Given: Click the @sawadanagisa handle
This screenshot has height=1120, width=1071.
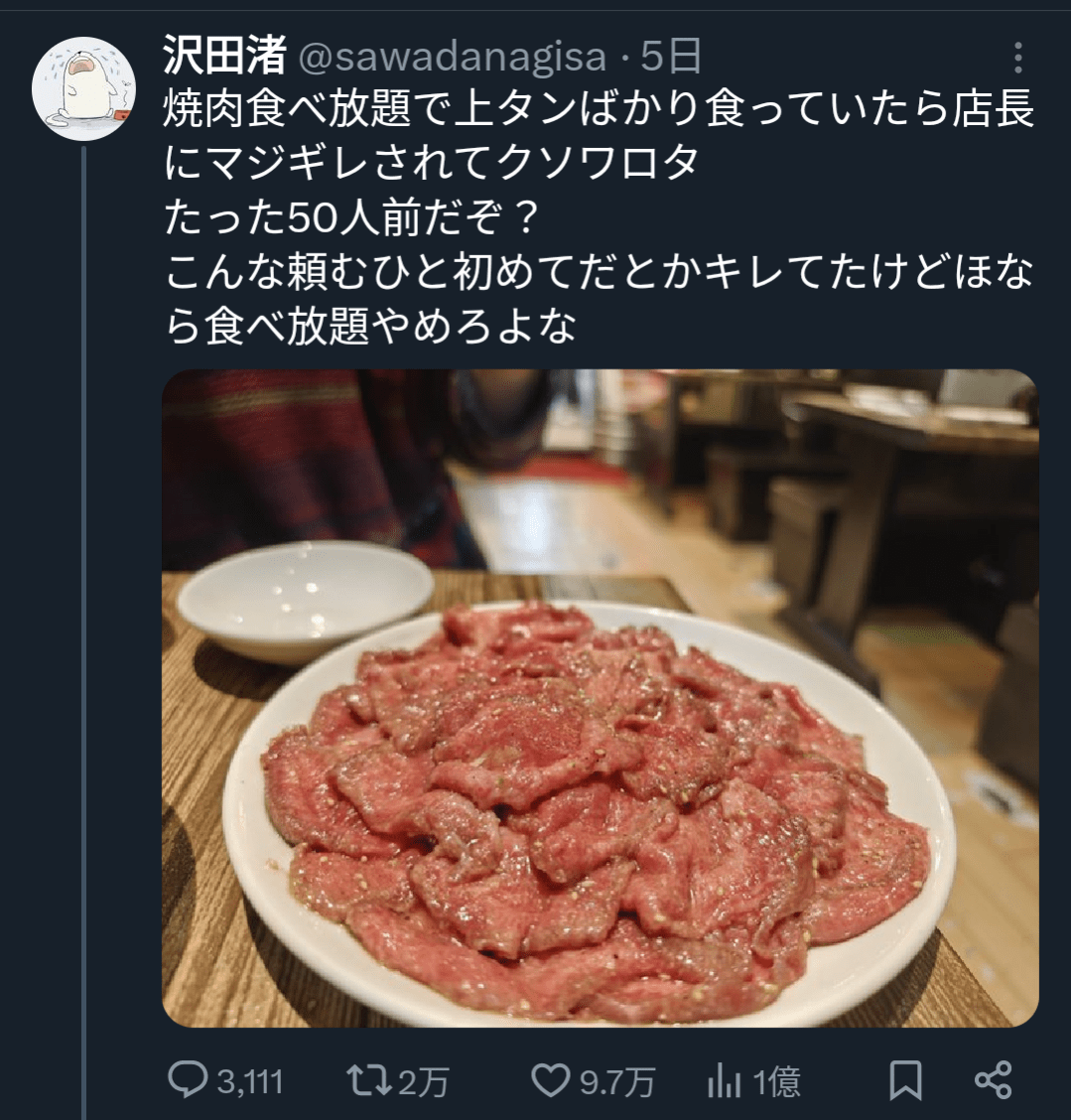Looking at the screenshot, I should pos(453,58).
